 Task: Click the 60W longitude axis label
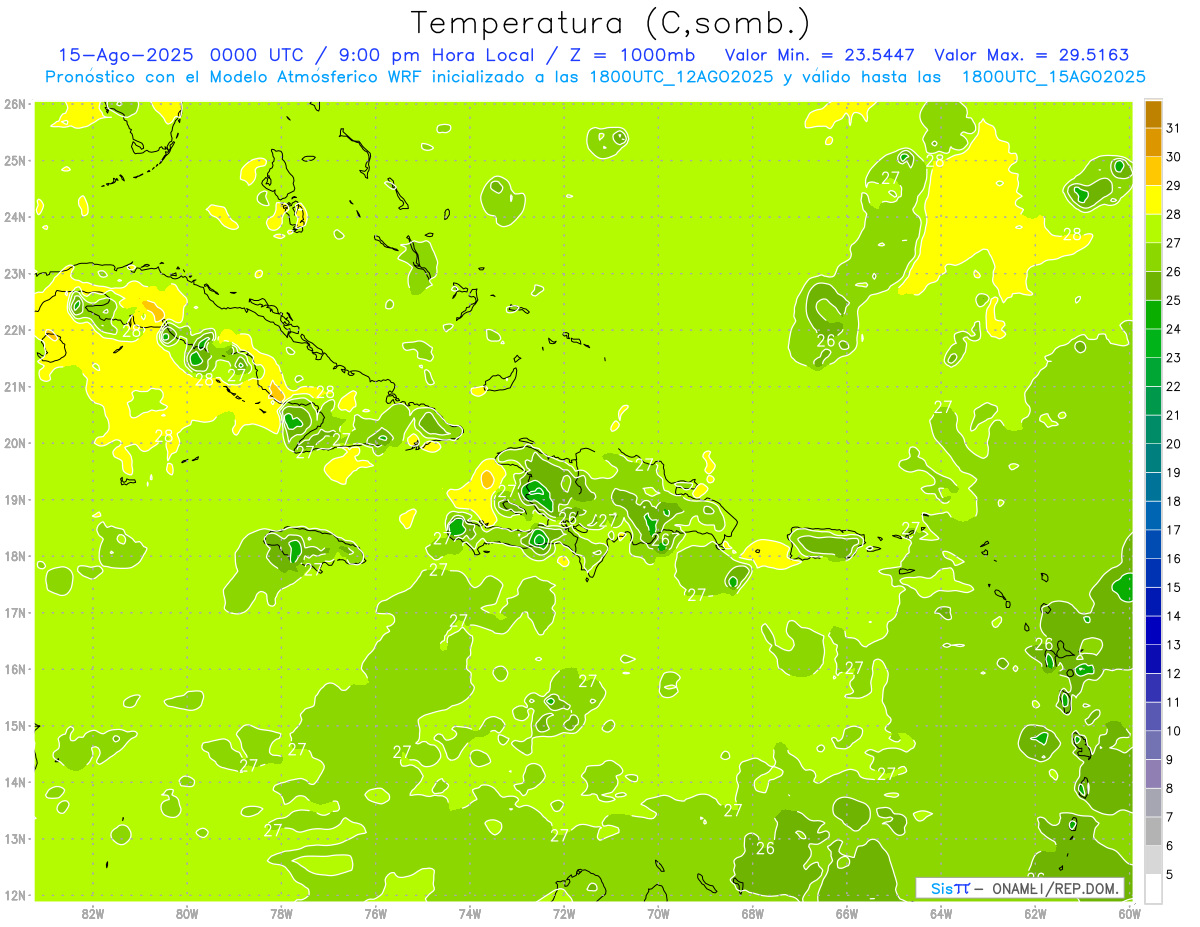coord(1130,913)
